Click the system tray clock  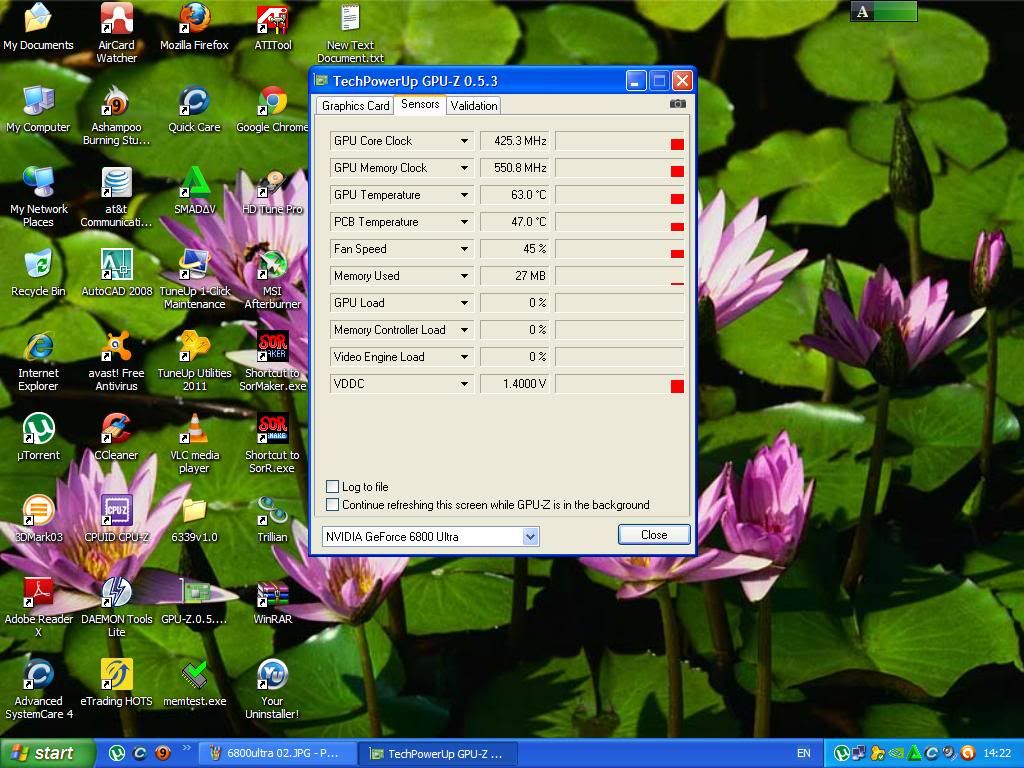pyautogui.click(x=997, y=754)
